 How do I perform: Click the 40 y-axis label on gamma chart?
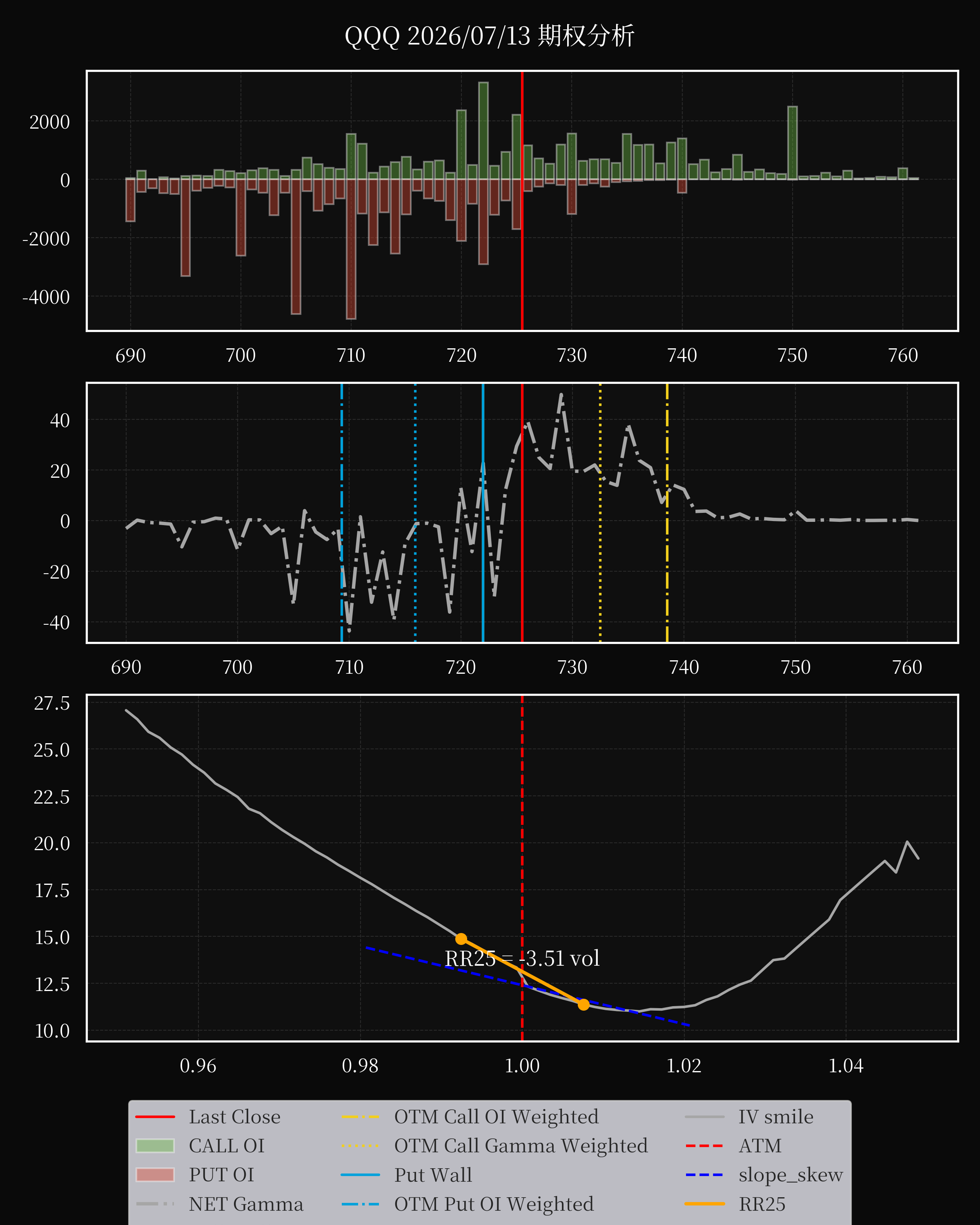(60, 421)
